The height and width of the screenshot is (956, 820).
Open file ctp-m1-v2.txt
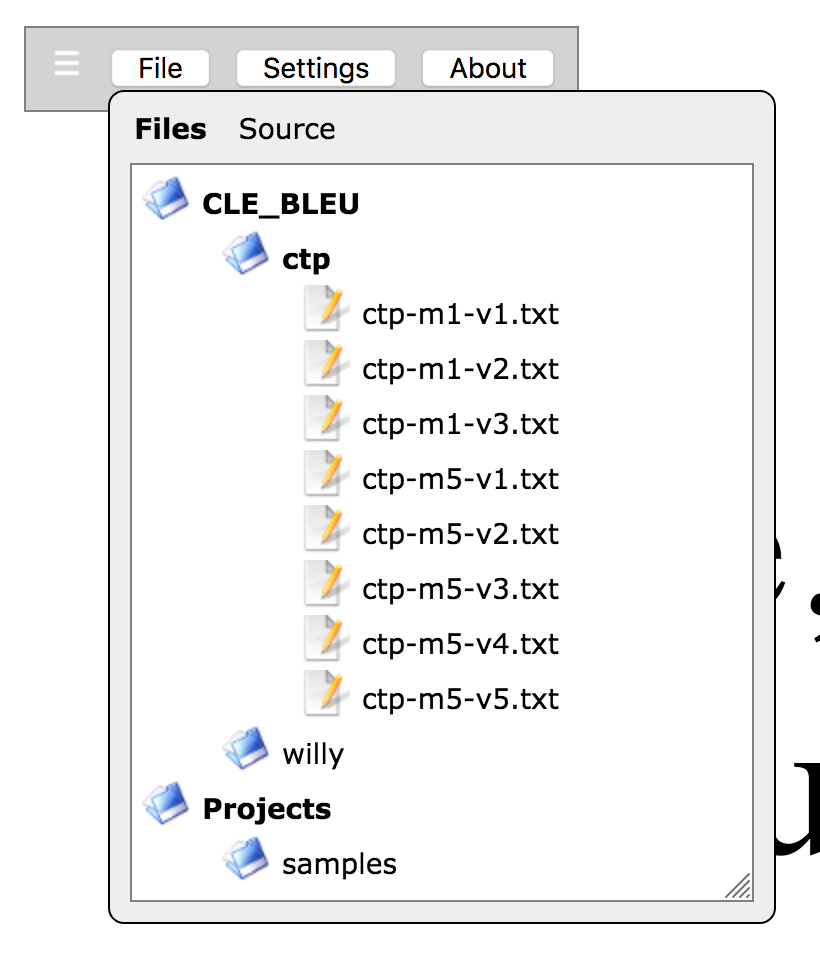[x=460, y=369]
